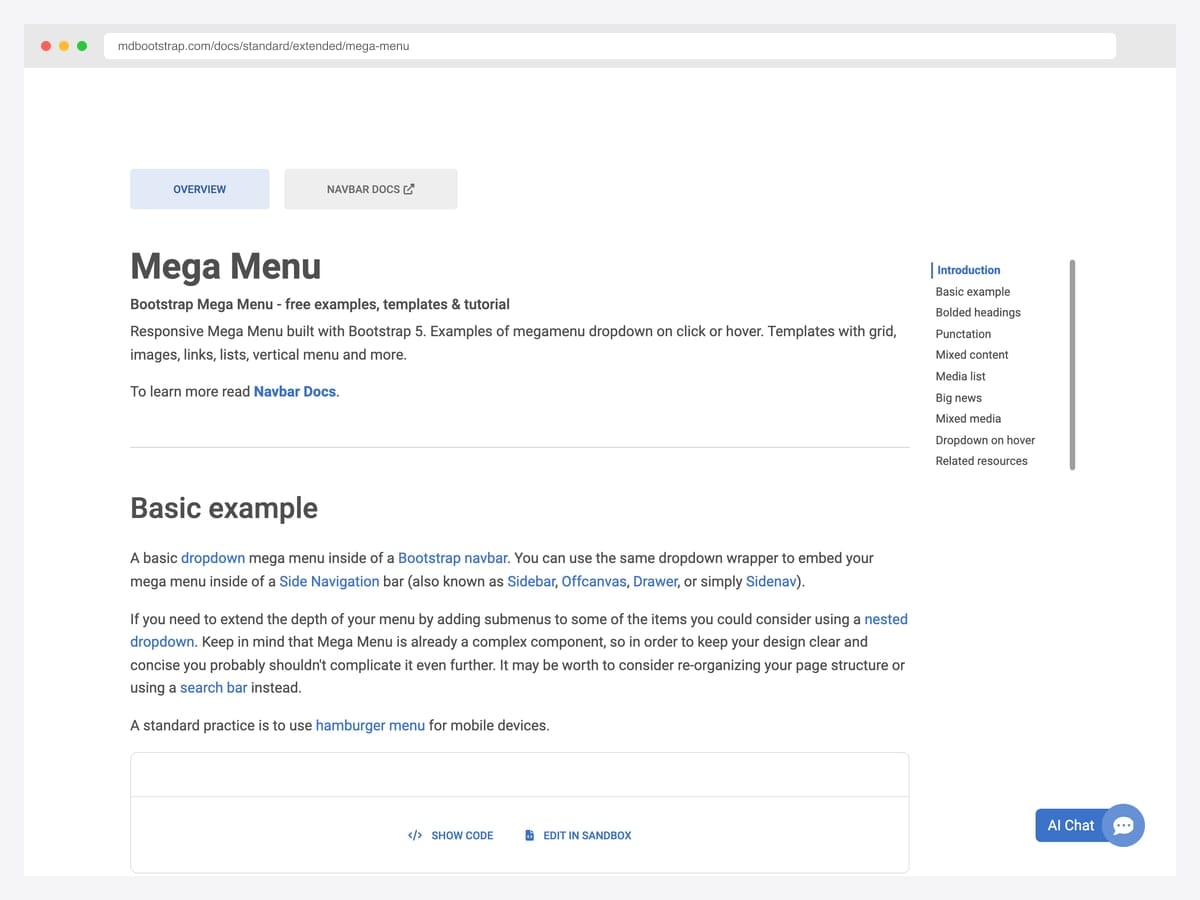Go to Bolded headings section
The width and height of the screenshot is (1200, 900).
978,313
